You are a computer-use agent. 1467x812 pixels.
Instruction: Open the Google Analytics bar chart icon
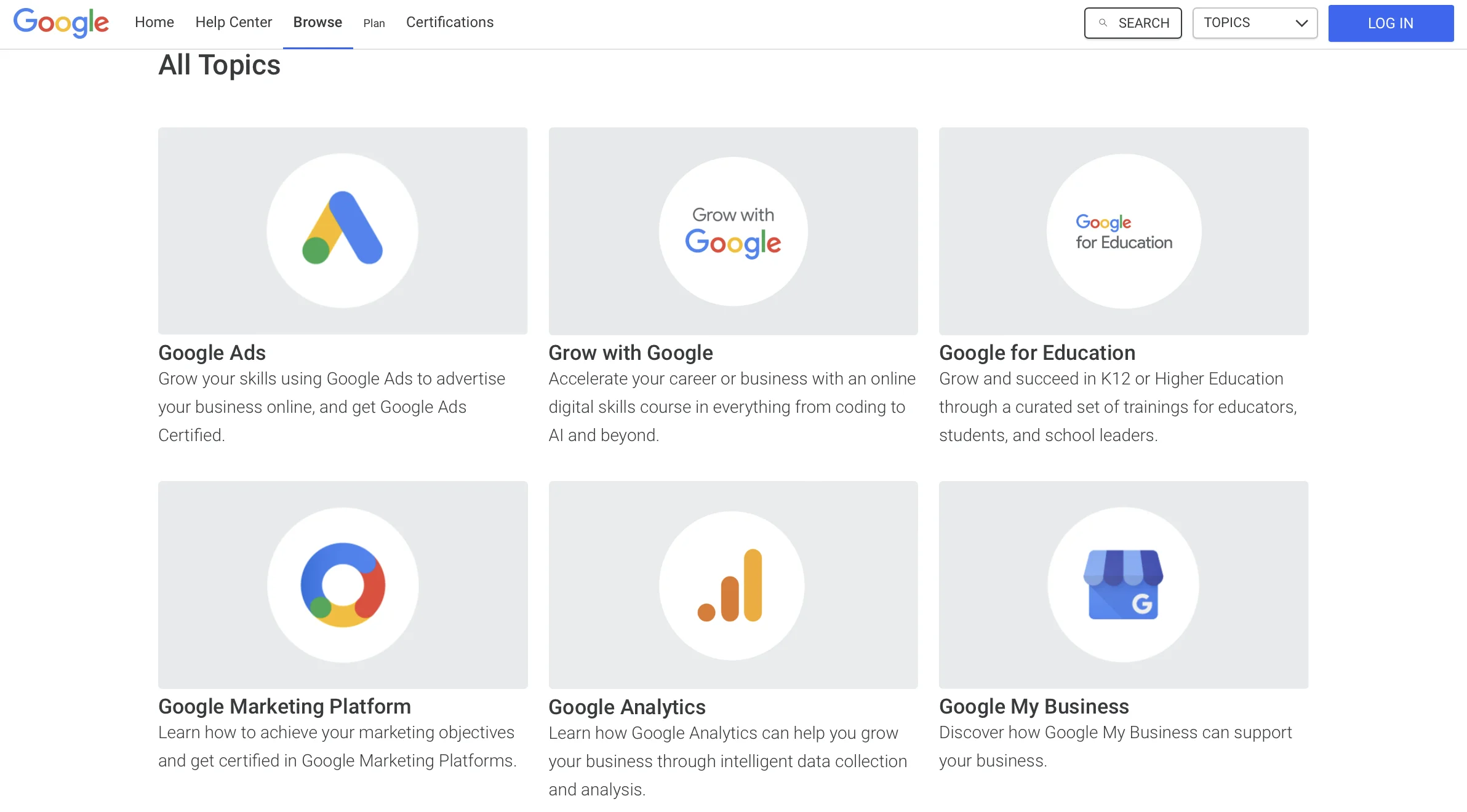pos(731,585)
